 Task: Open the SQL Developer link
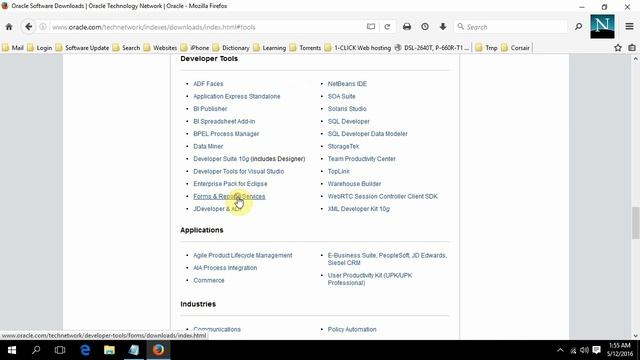349,122
